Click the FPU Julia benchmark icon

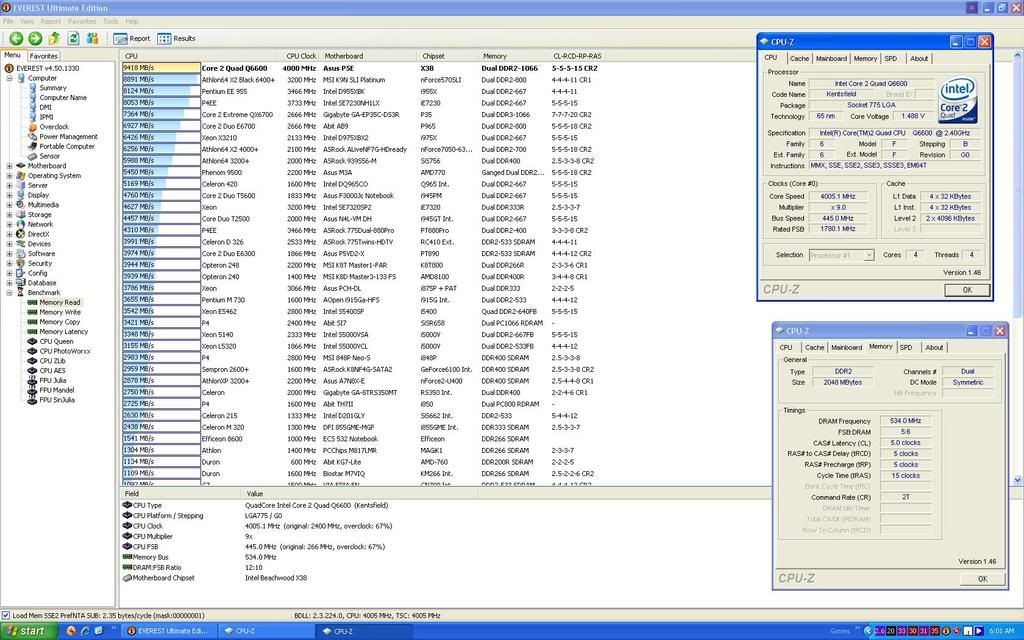tap(32, 380)
